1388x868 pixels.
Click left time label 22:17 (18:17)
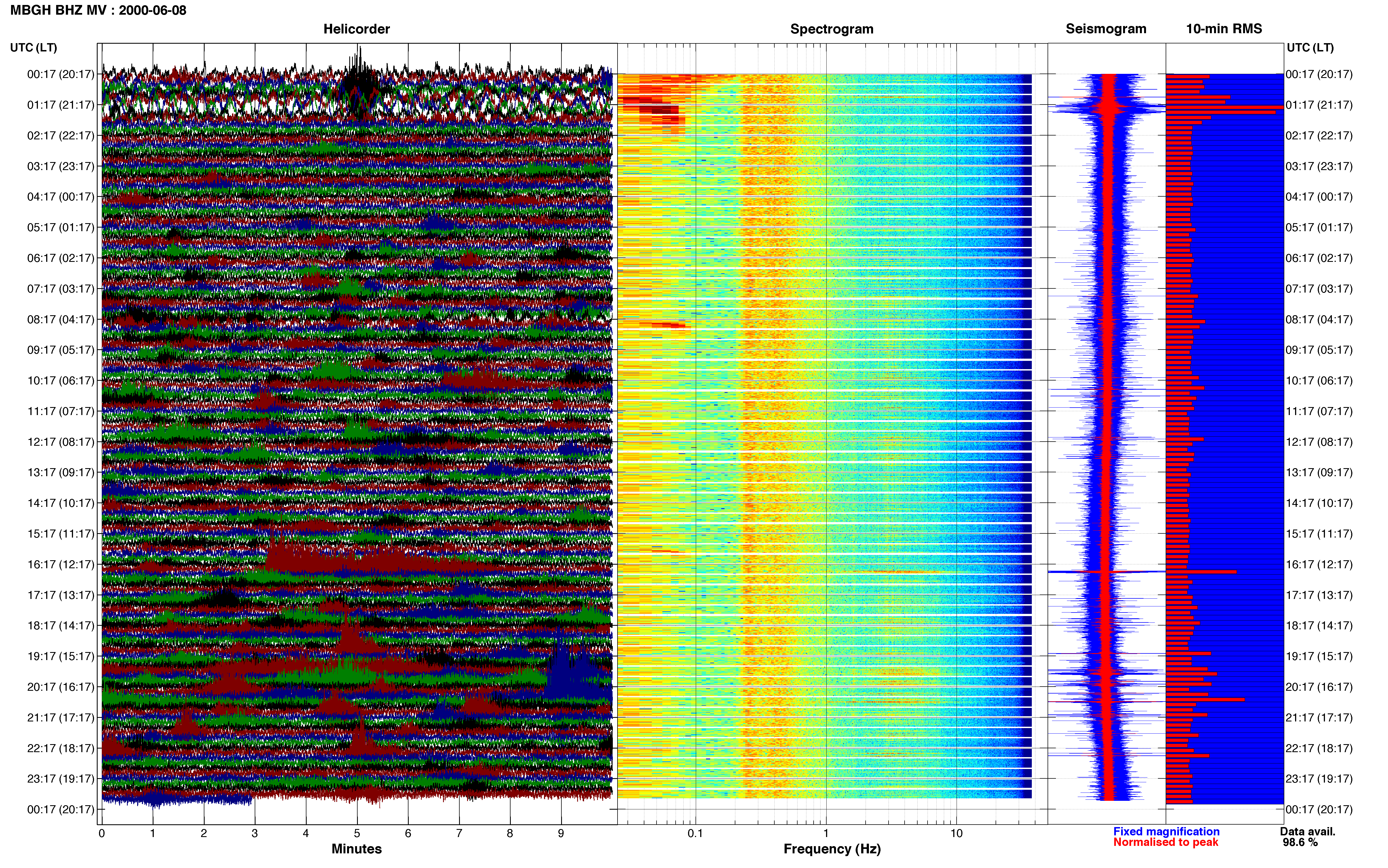[61, 748]
